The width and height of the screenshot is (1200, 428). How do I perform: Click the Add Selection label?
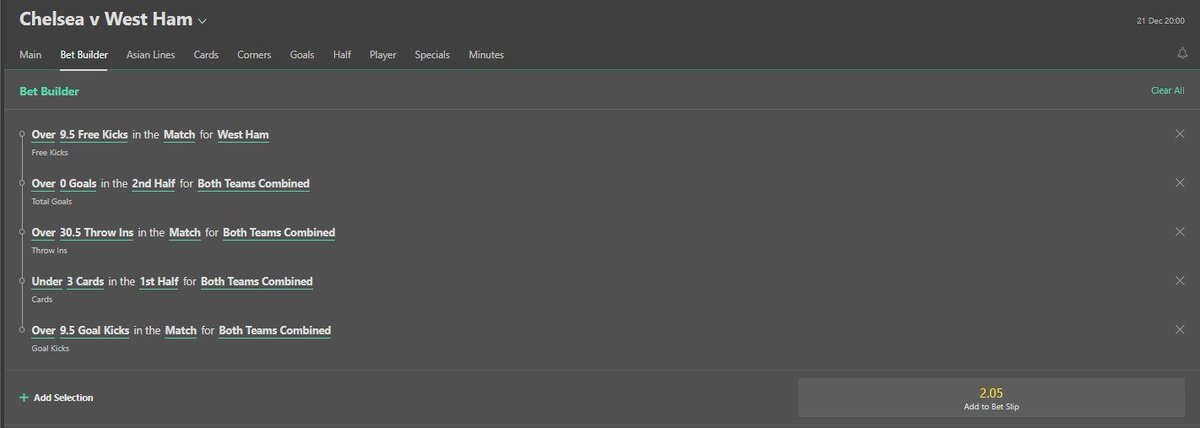[63, 397]
